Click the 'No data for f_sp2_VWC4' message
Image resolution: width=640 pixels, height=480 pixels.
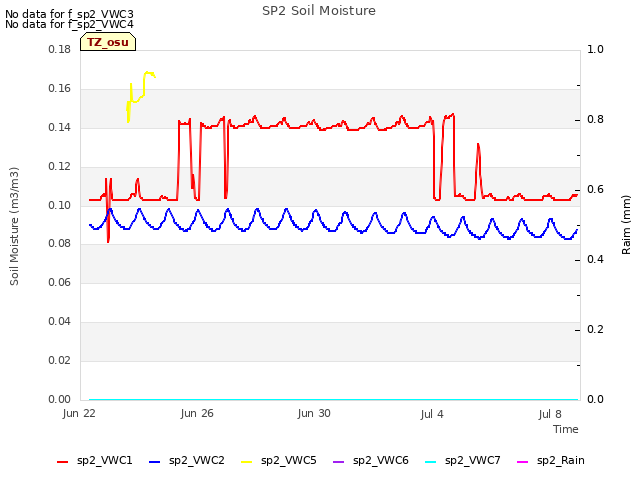pyautogui.click(x=69, y=24)
